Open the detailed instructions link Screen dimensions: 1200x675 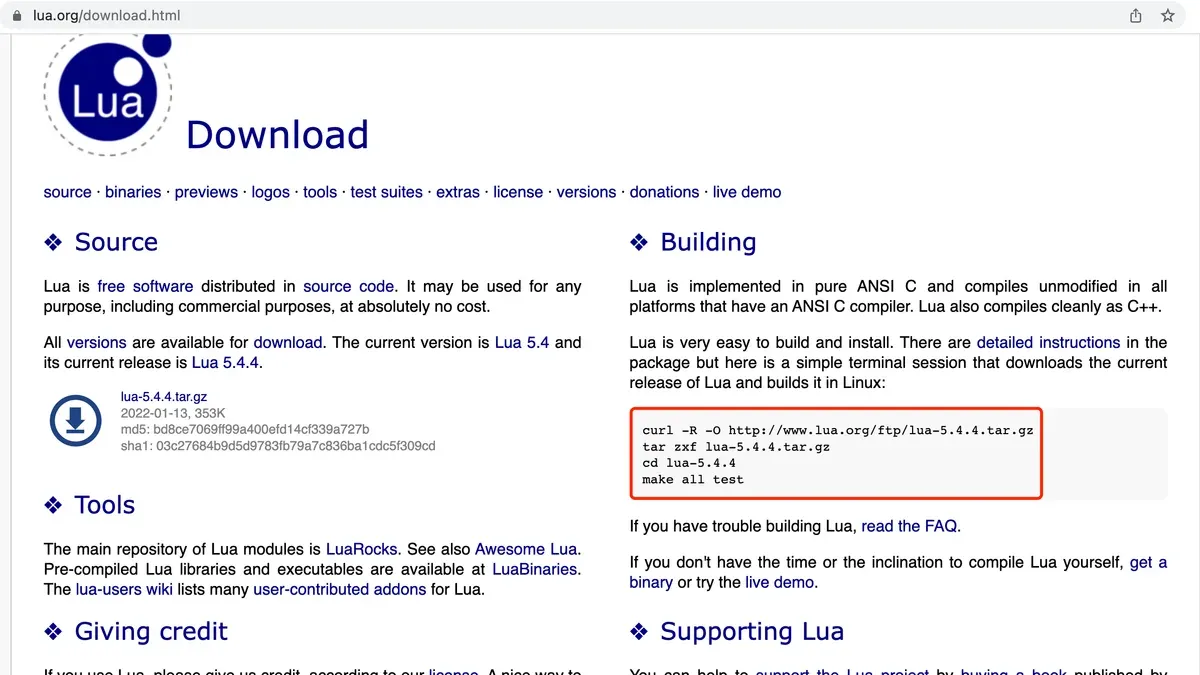coord(1049,342)
